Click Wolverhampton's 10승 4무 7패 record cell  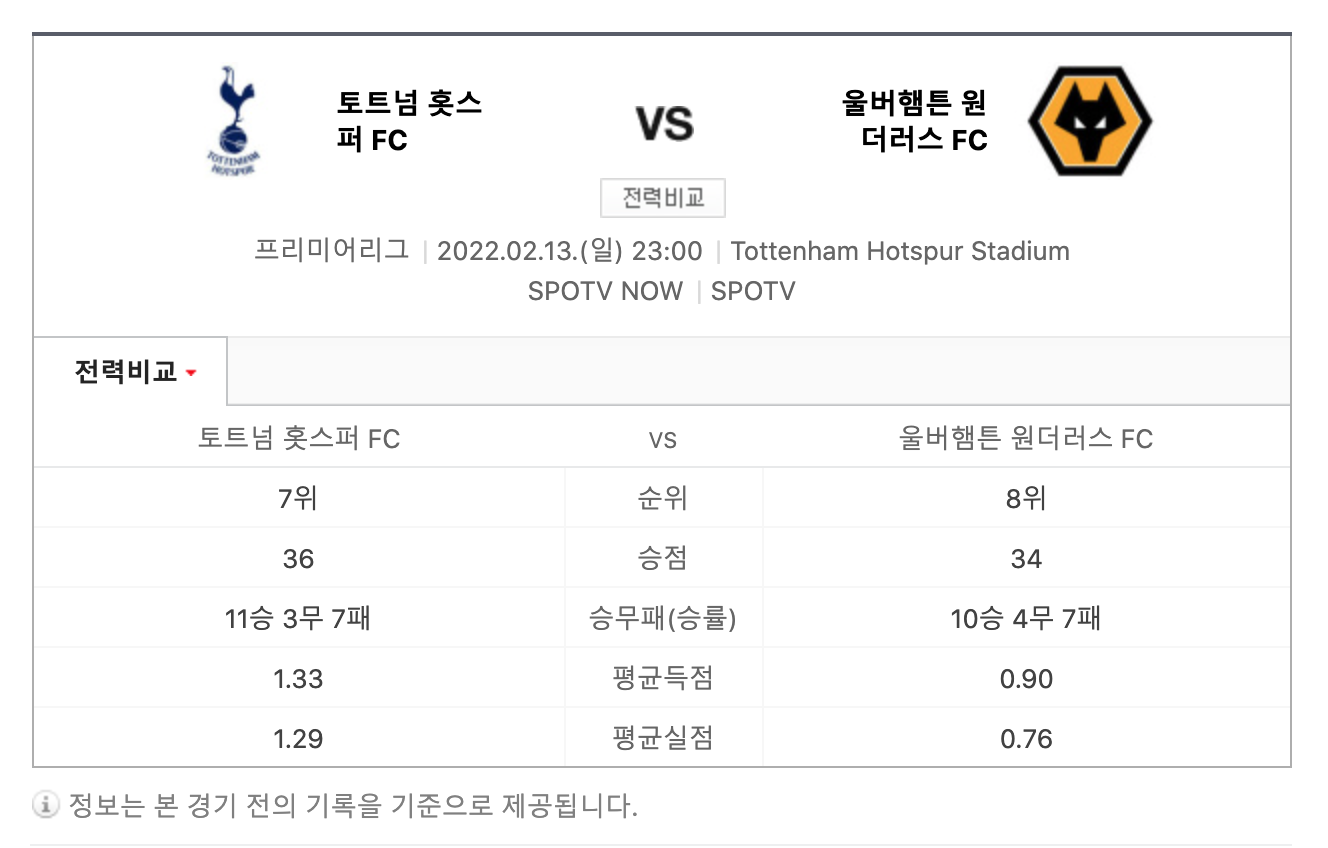1026,618
